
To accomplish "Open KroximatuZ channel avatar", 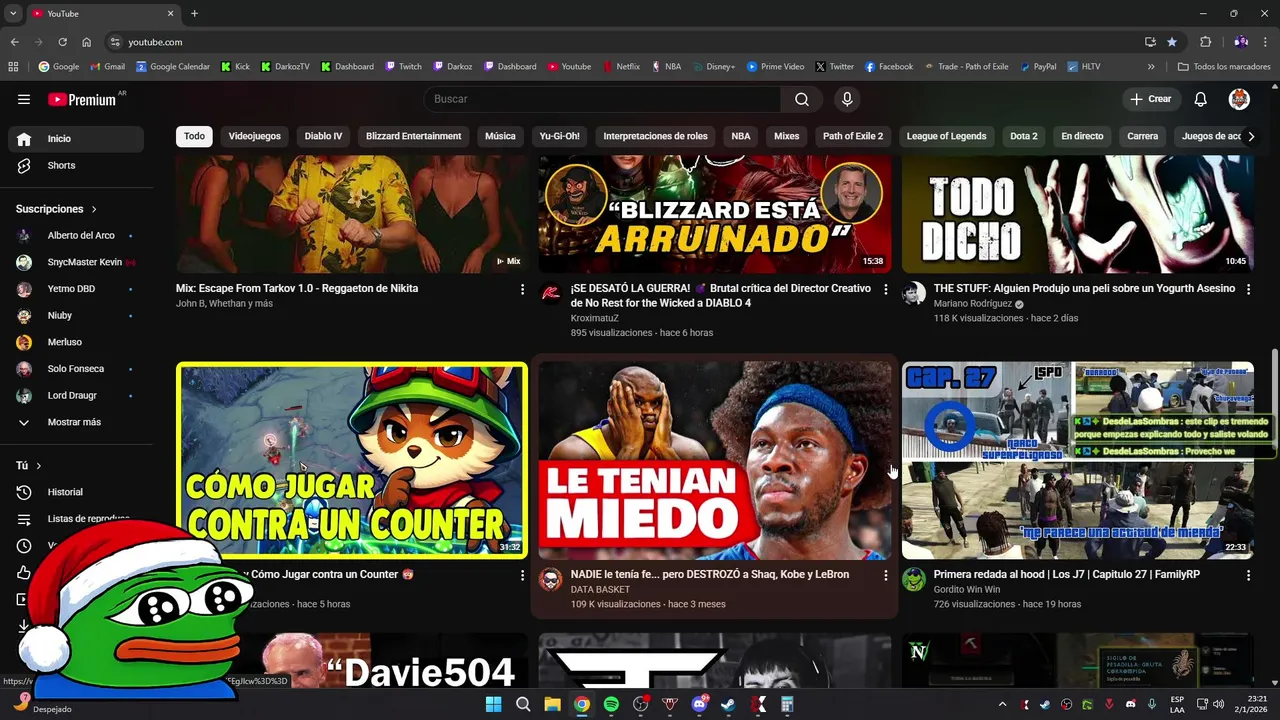I will [550, 293].
